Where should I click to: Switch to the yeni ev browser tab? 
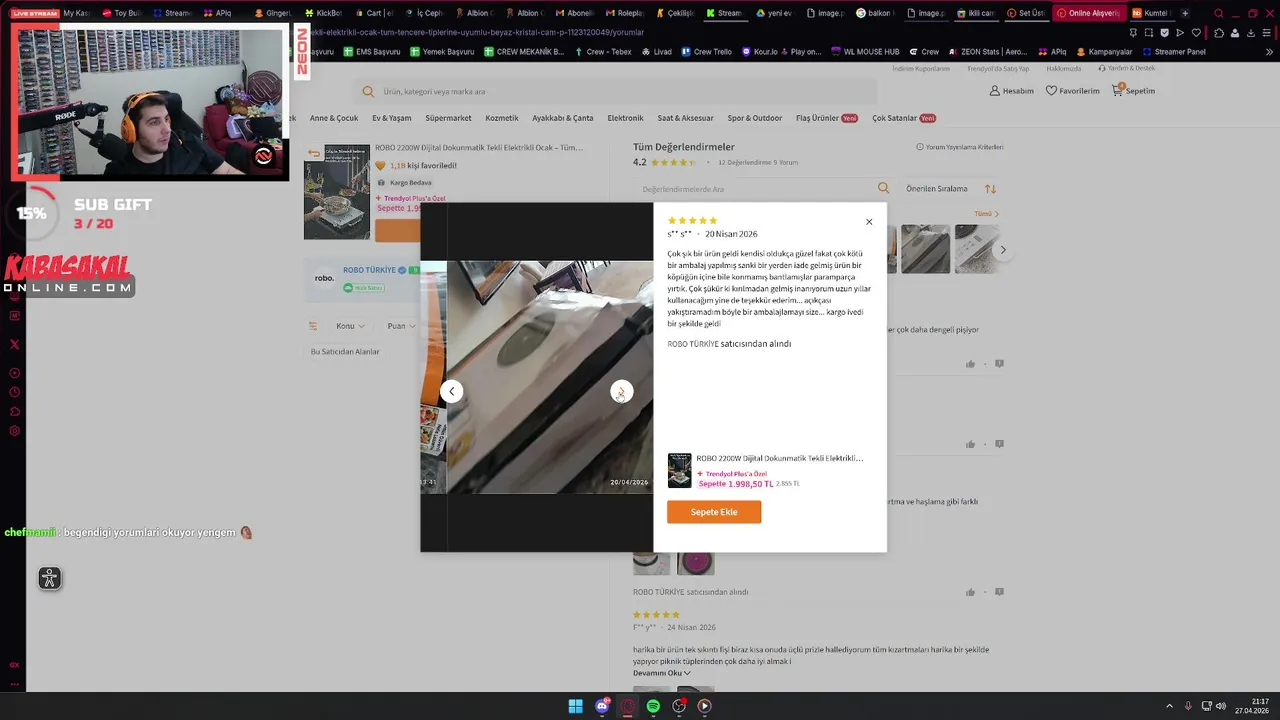(x=774, y=13)
